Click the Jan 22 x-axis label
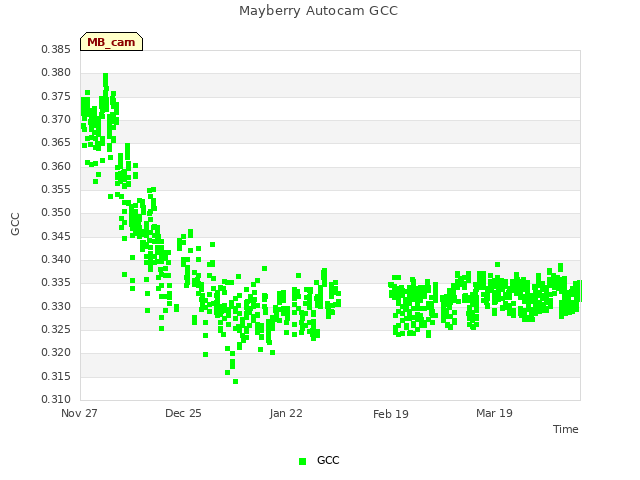 tap(286, 413)
